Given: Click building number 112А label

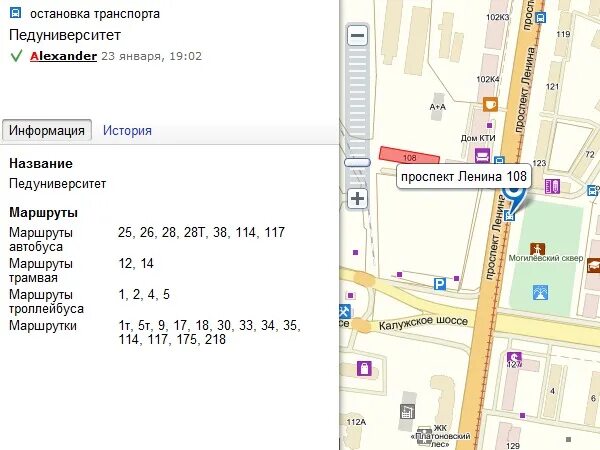Looking at the screenshot, I should 356,422.
